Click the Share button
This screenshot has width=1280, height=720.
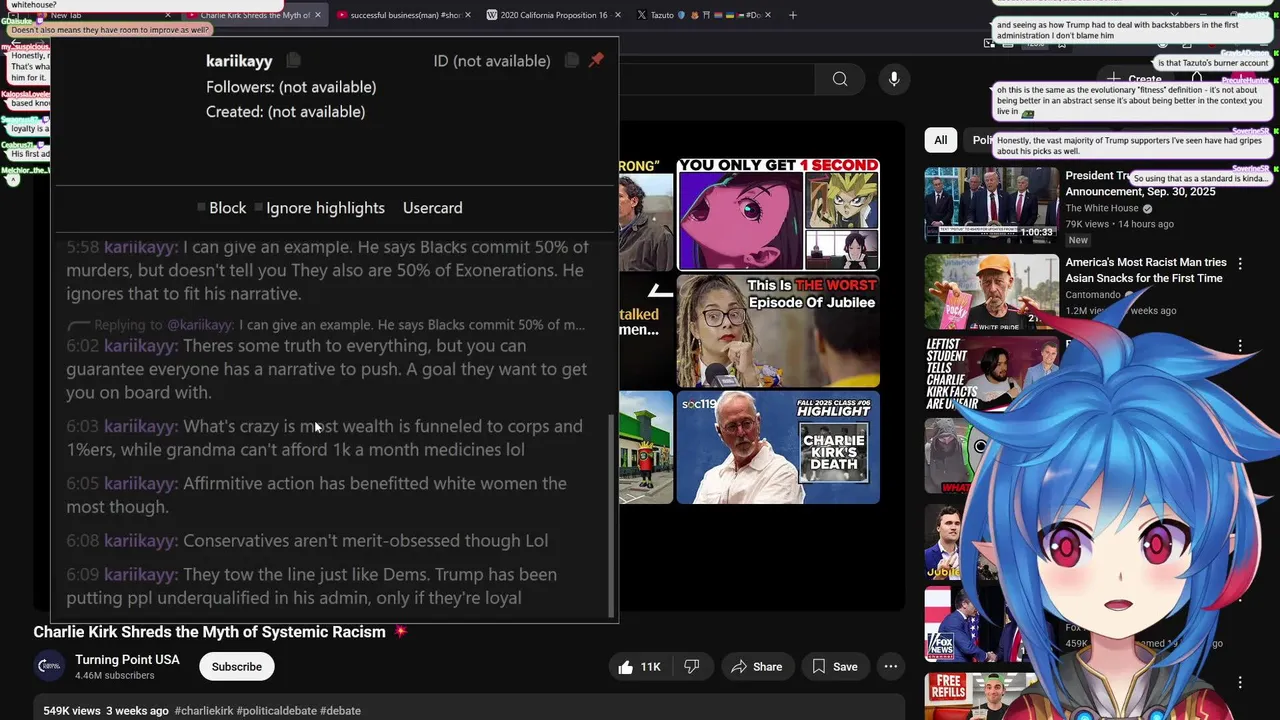(x=756, y=667)
